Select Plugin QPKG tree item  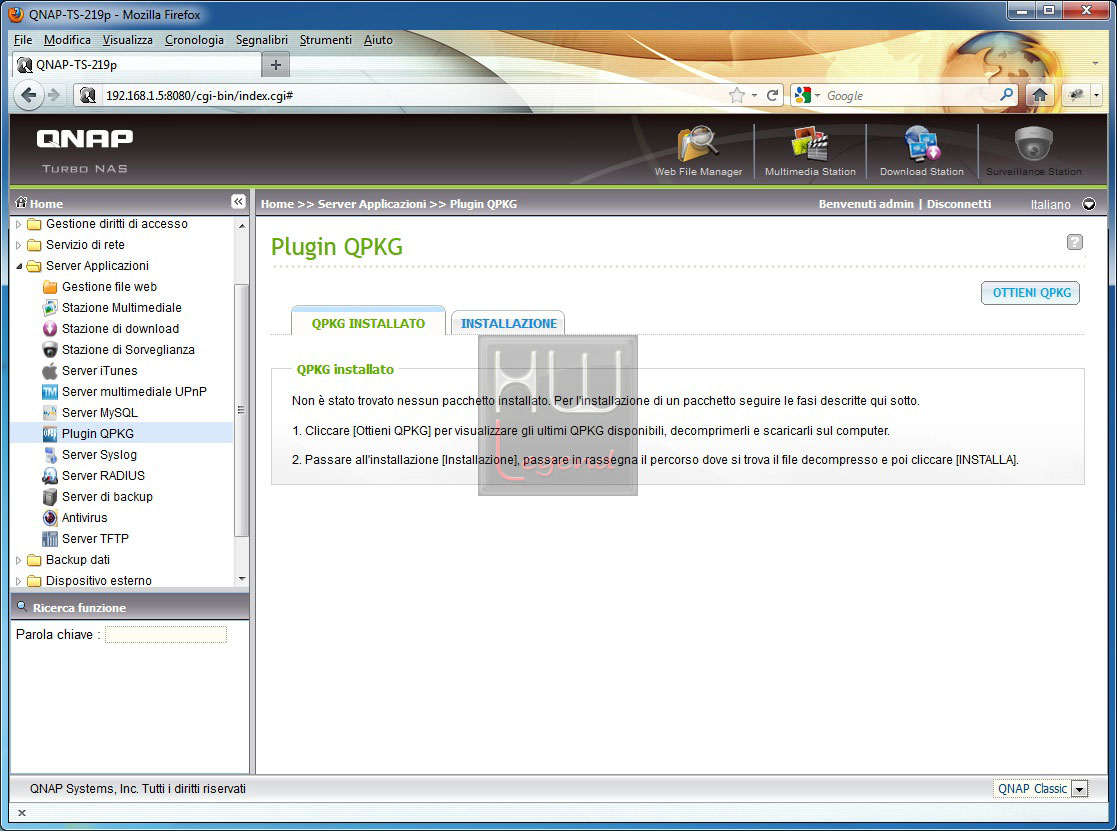(x=98, y=434)
